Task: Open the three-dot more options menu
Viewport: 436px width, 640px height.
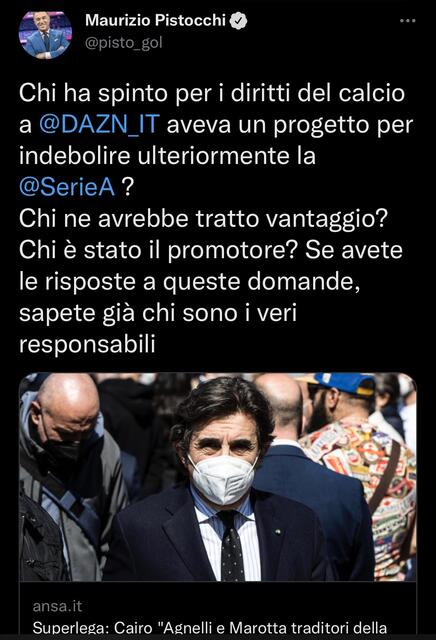Action: click(407, 21)
